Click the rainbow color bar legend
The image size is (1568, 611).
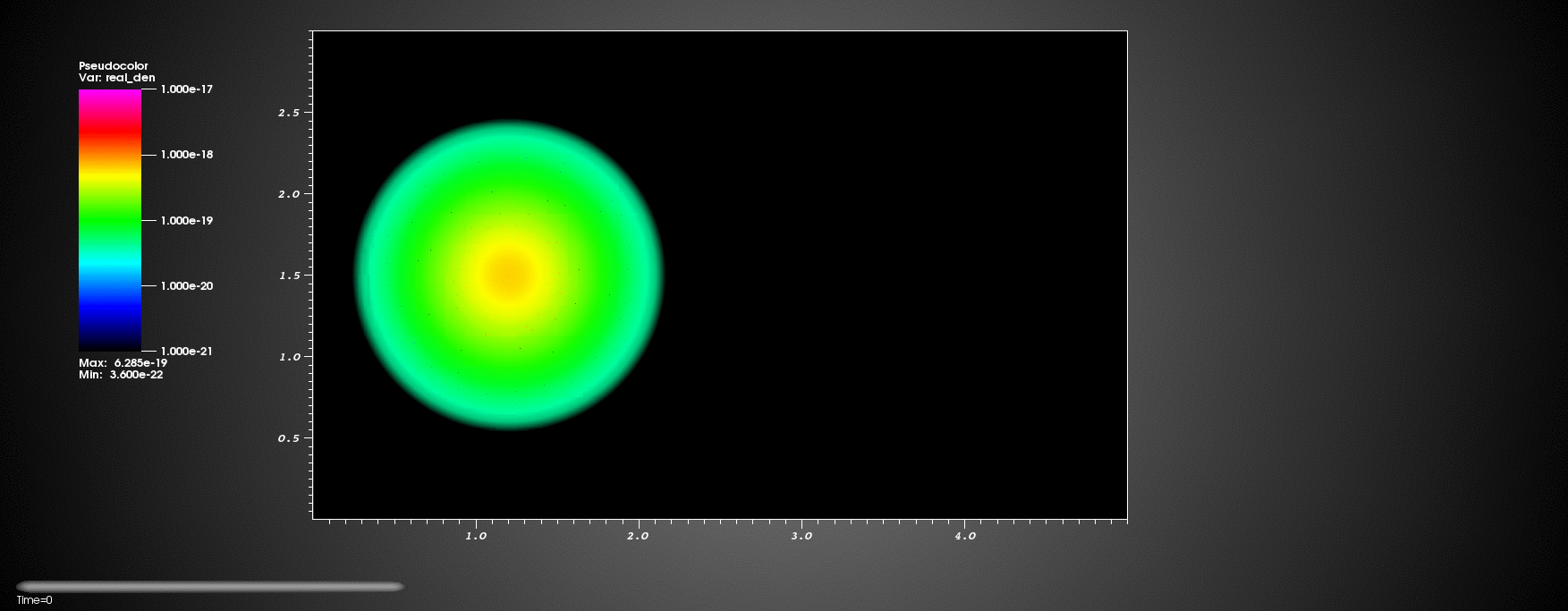(110, 220)
